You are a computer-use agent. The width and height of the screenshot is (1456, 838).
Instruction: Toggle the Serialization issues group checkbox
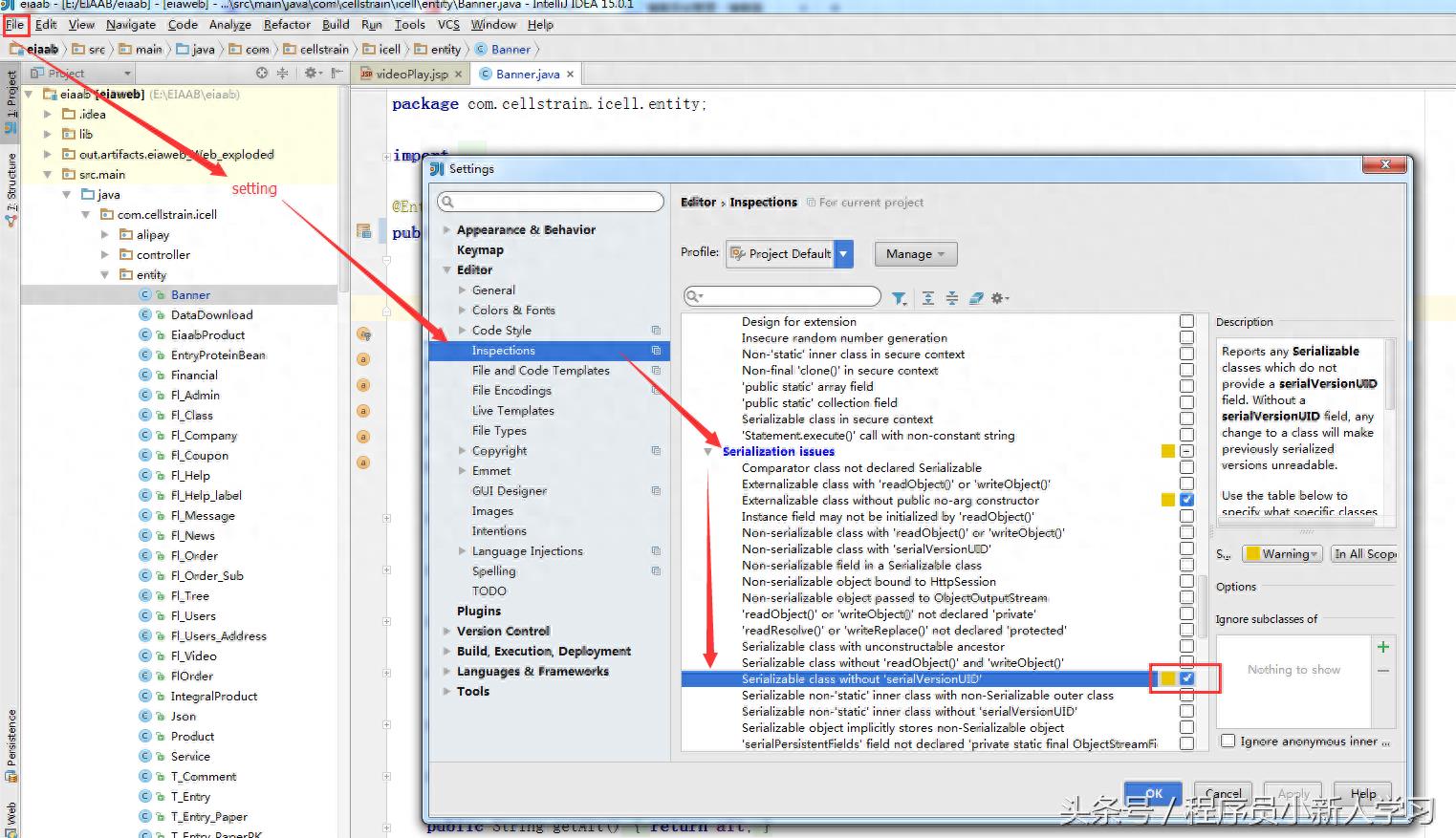(x=1186, y=451)
